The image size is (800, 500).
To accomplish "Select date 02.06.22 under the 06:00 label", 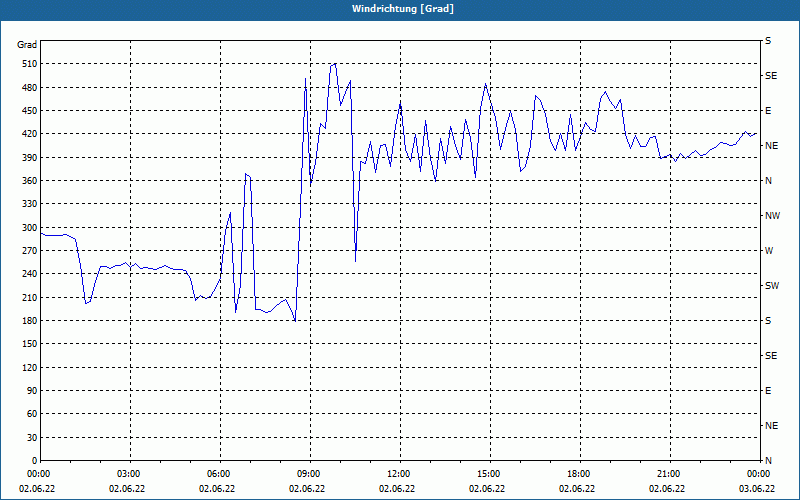I will 217,489.
